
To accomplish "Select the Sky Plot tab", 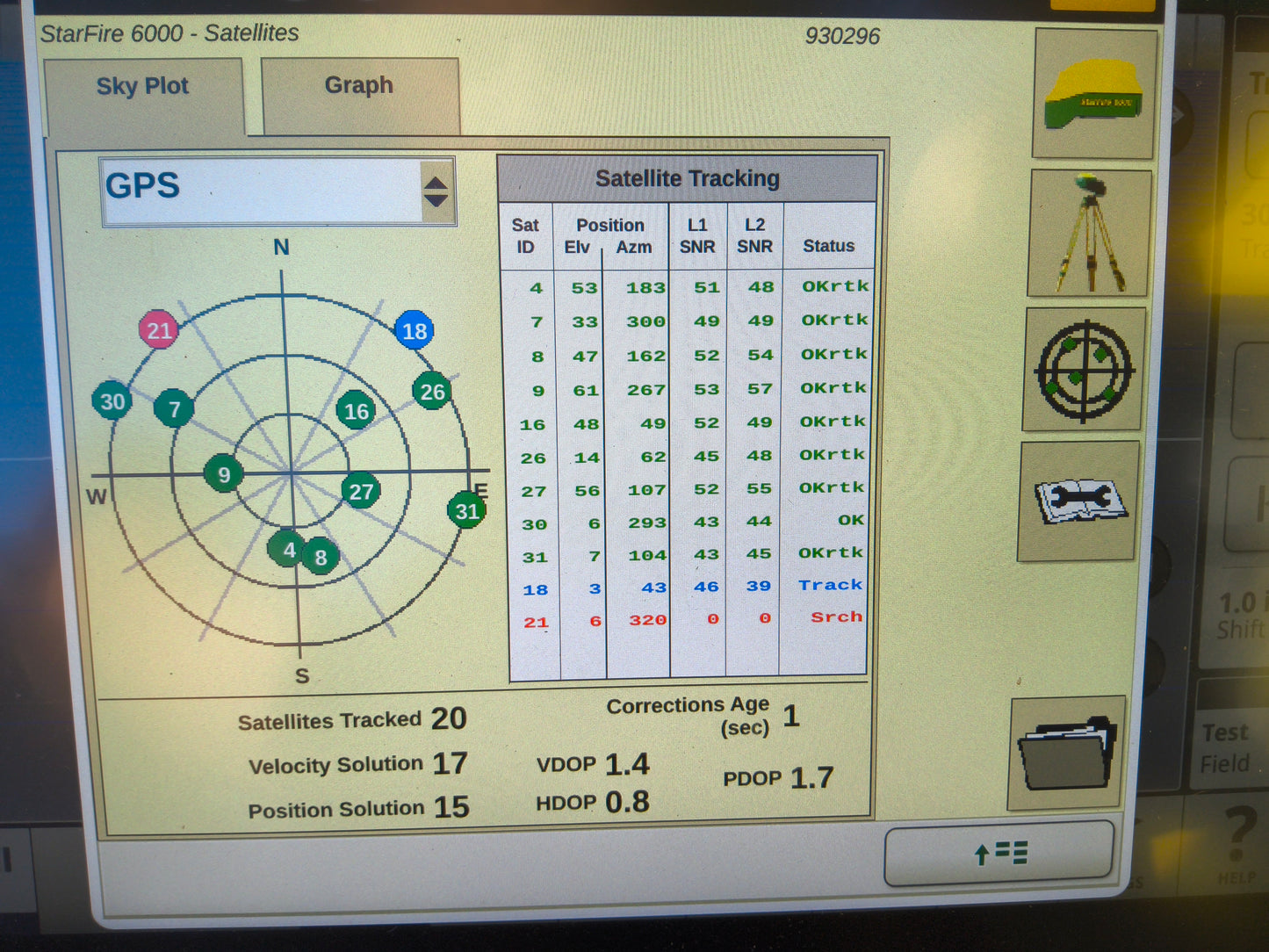I will click(x=142, y=85).
